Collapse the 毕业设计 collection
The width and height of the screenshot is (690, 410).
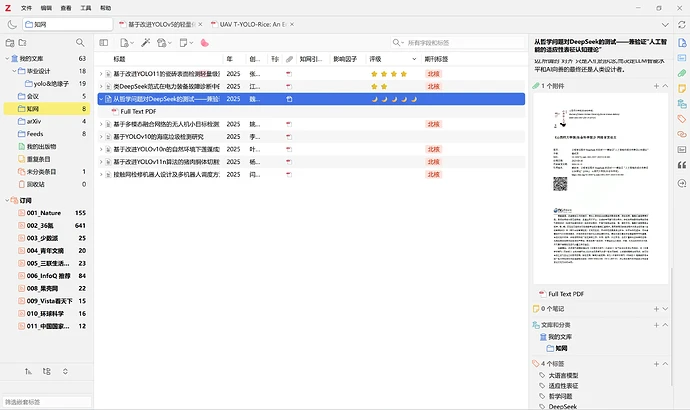(14, 71)
